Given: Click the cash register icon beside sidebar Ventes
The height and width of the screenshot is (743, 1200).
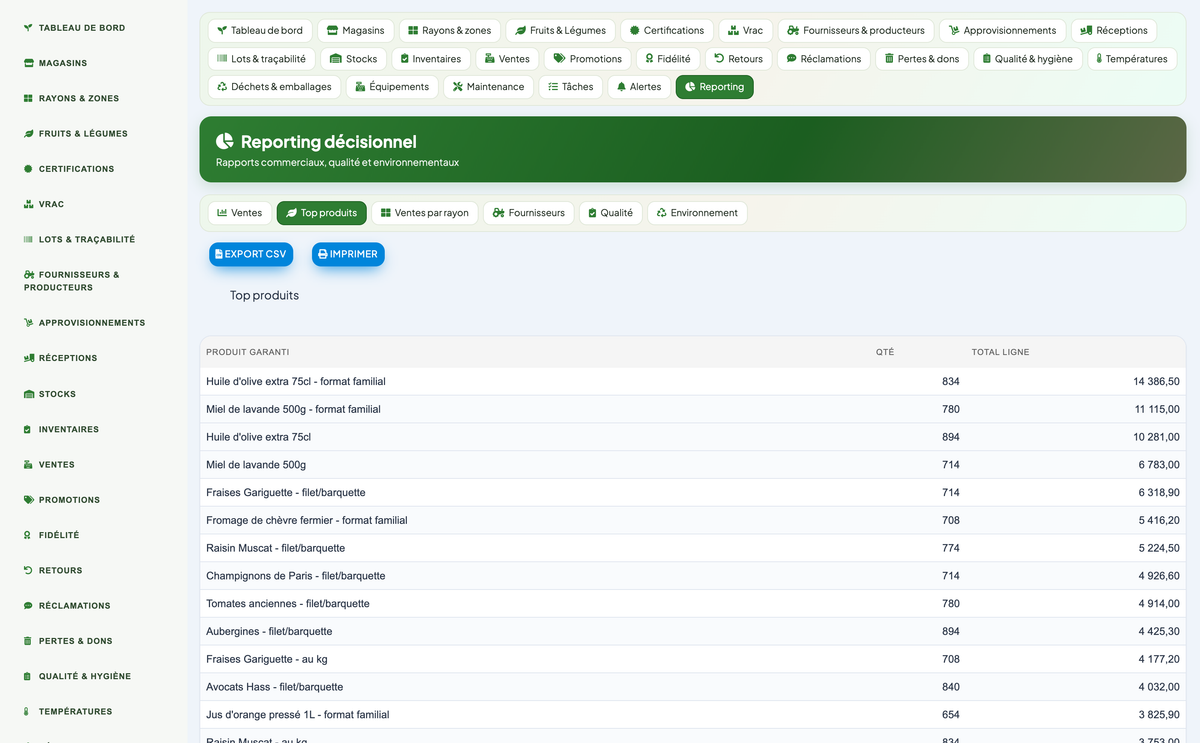Looking at the screenshot, I should (29, 465).
